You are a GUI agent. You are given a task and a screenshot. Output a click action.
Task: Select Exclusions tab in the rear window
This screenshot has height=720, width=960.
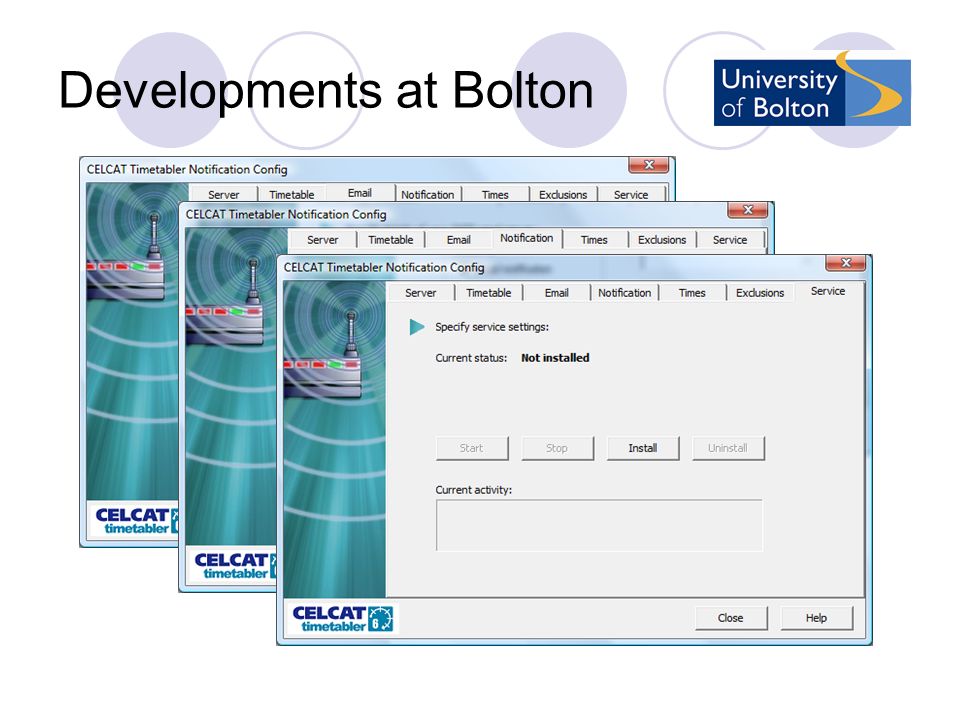click(x=563, y=195)
